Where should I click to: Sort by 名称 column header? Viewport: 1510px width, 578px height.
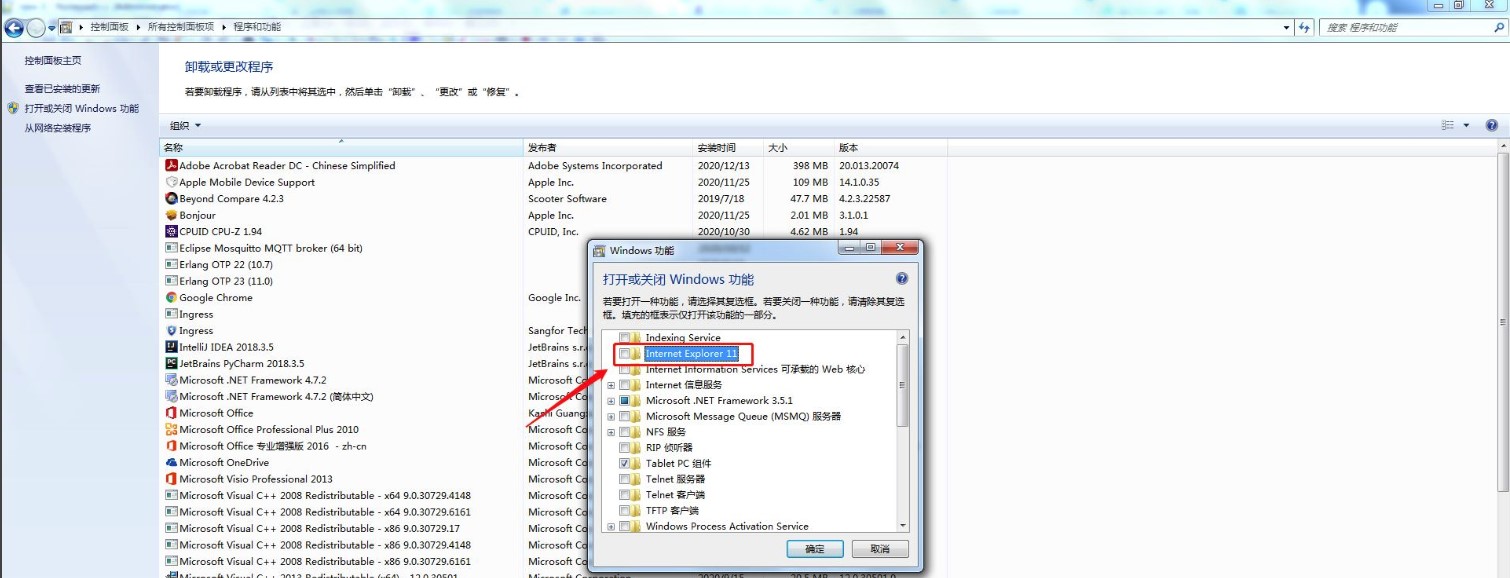coord(341,147)
